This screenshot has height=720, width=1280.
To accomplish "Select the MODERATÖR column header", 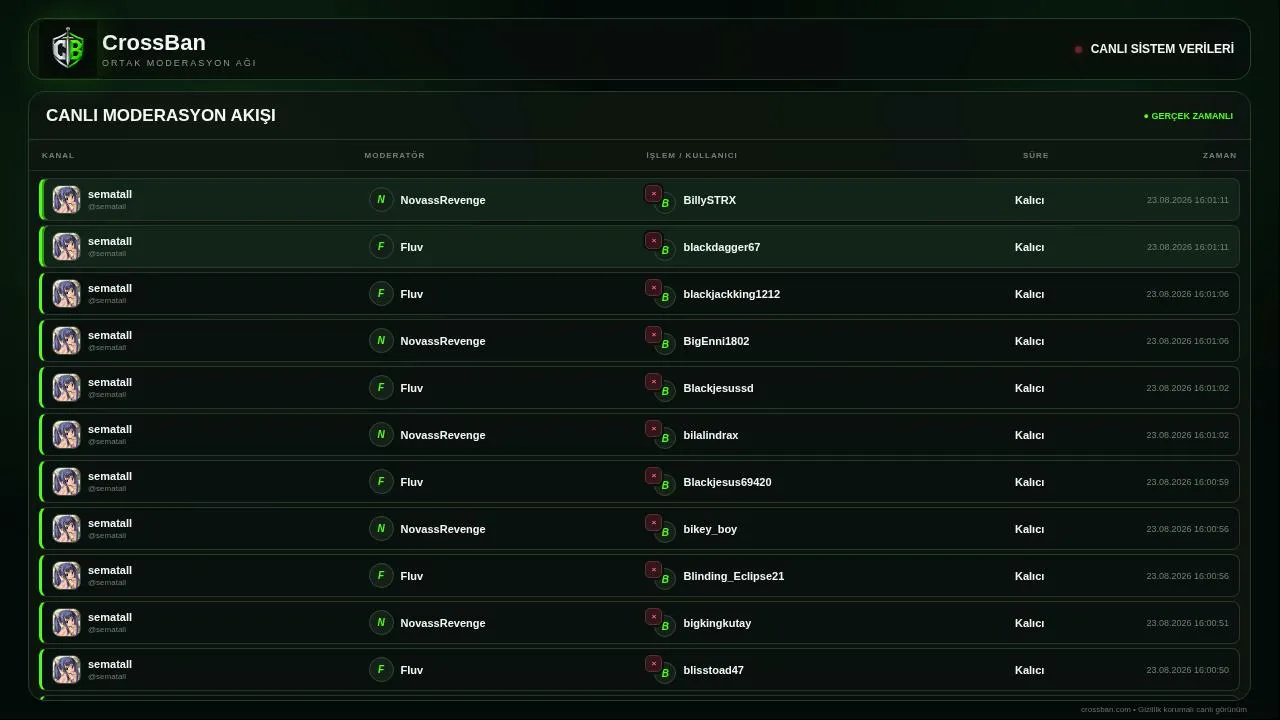I will click(395, 155).
